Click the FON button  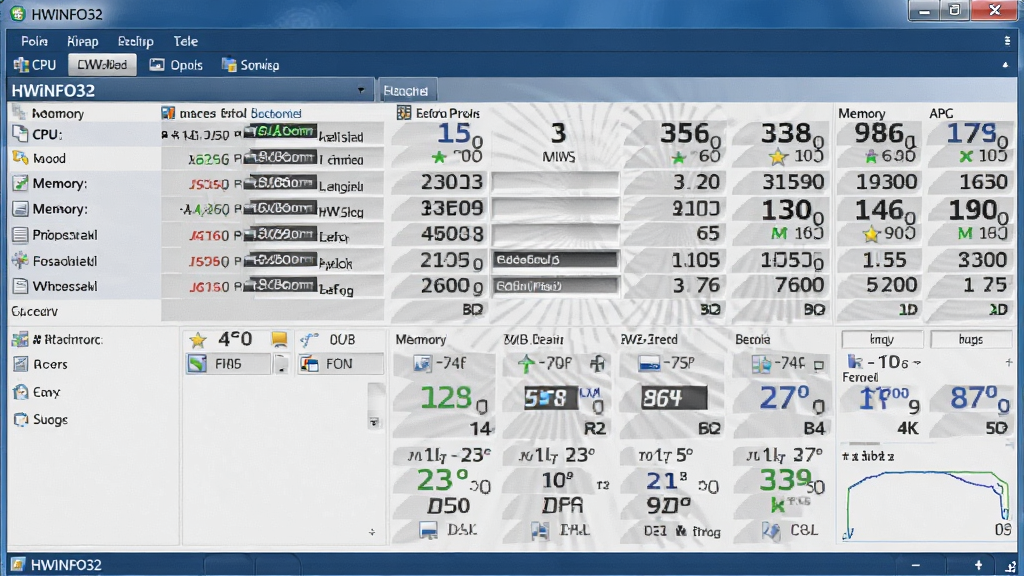[340, 364]
